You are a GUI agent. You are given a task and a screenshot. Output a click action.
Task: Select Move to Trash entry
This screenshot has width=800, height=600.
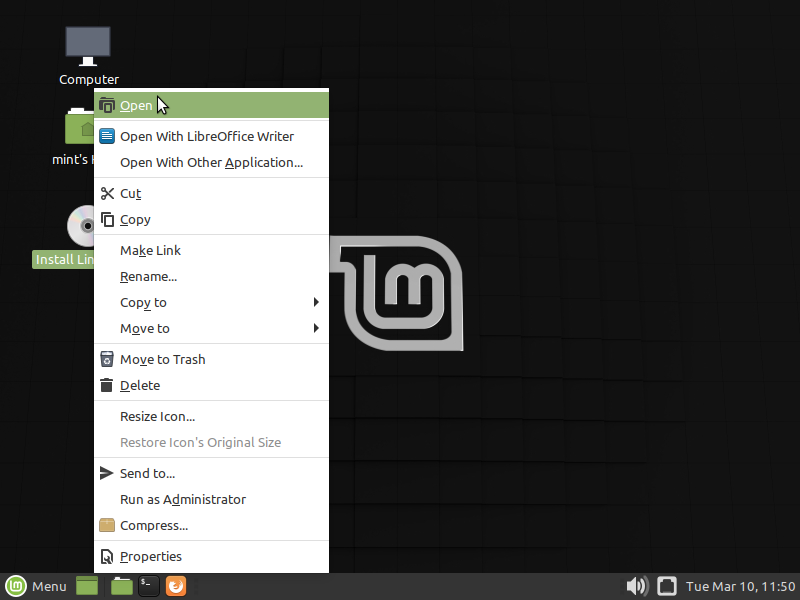(212, 359)
